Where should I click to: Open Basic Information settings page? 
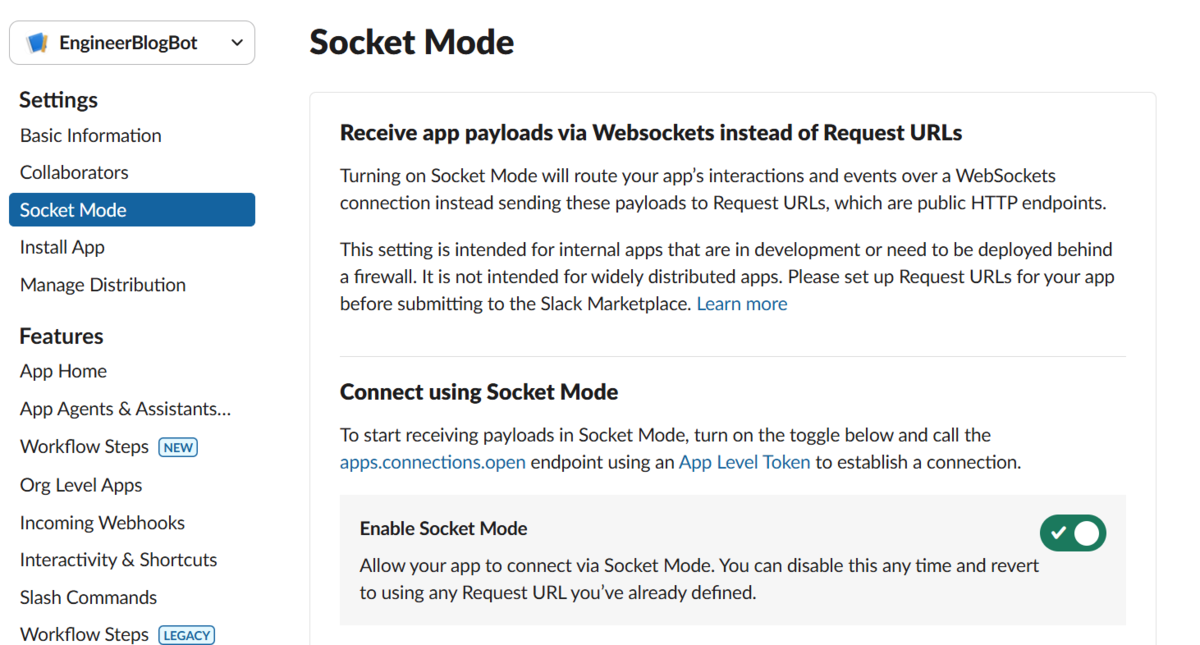[x=91, y=135]
